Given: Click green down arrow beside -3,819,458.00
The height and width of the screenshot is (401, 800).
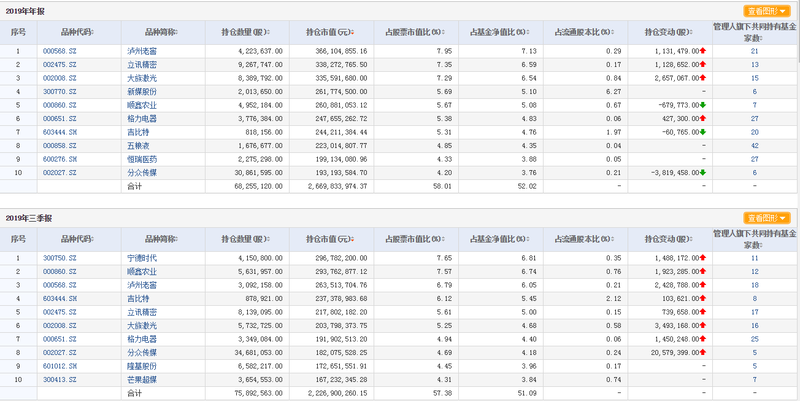Looking at the screenshot, I should 703,173.
